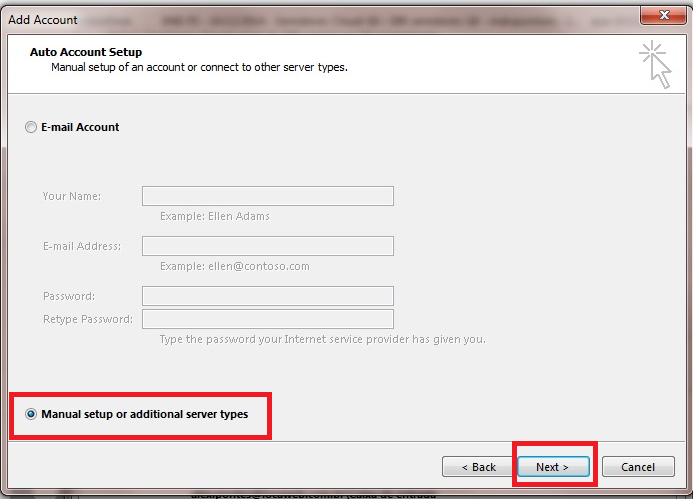Cancel the Add Account dialog
The width and height of the screenshot is (693, 500).
click(x=638, y=467)
